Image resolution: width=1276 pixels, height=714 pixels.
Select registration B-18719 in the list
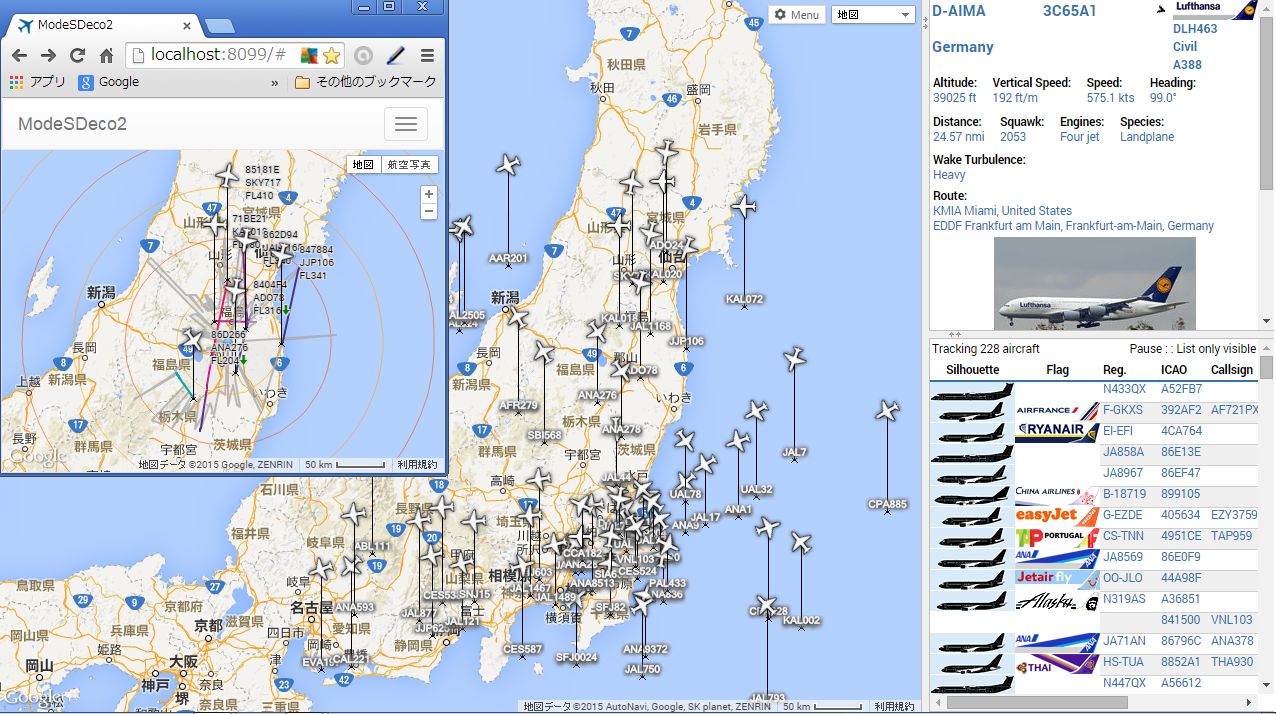(1124, 494)
